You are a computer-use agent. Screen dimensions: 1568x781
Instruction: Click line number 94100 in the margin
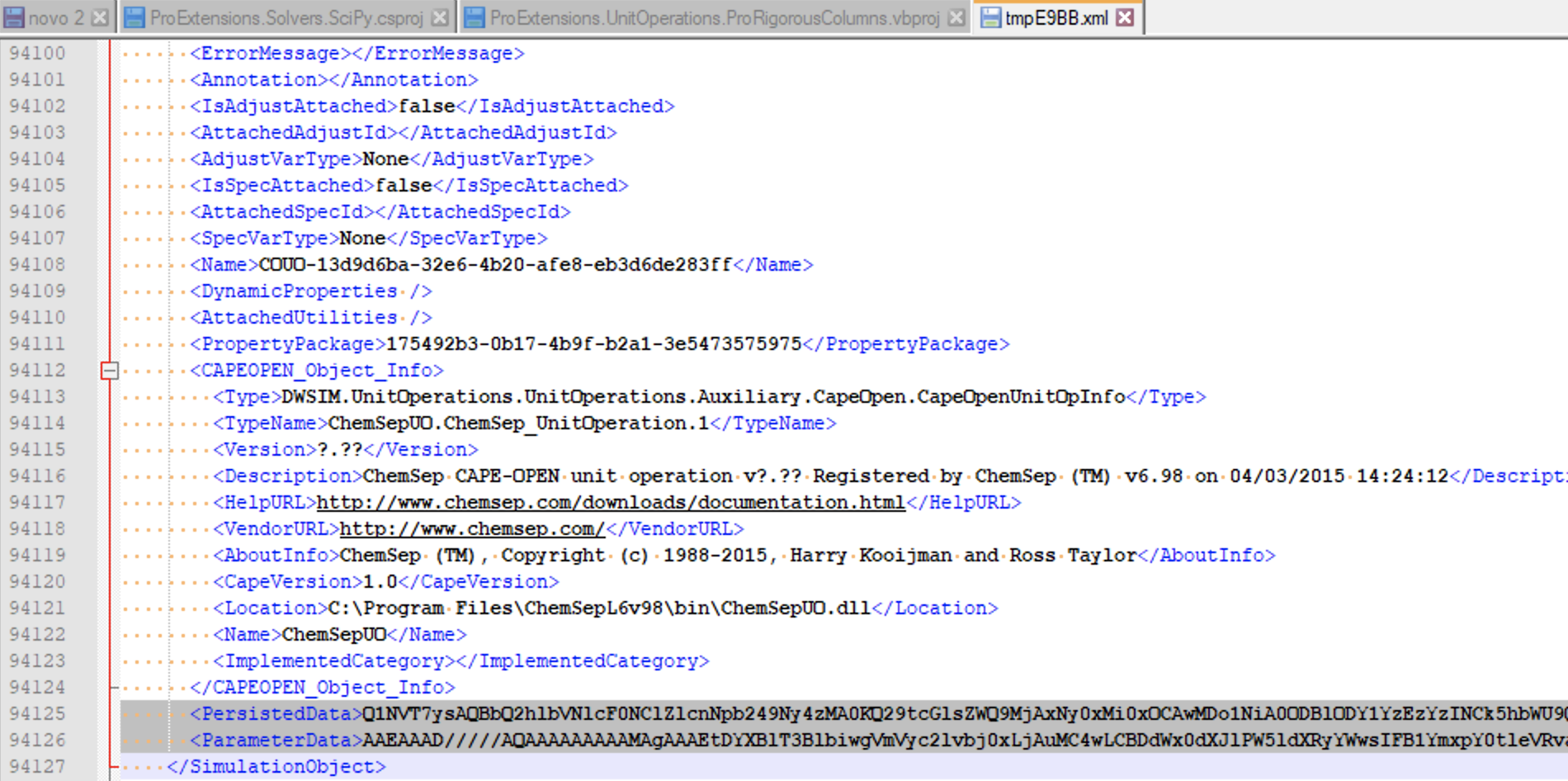pos(37,53)
